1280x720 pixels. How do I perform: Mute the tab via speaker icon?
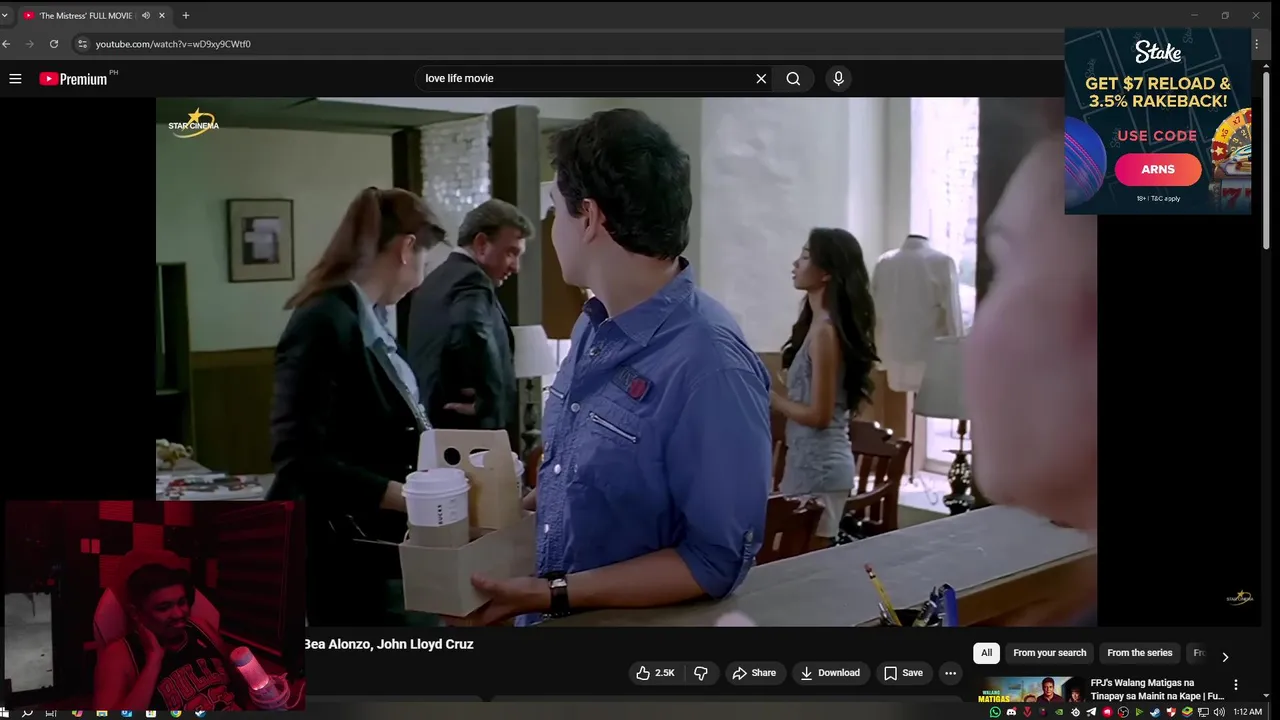pos(146,15)
